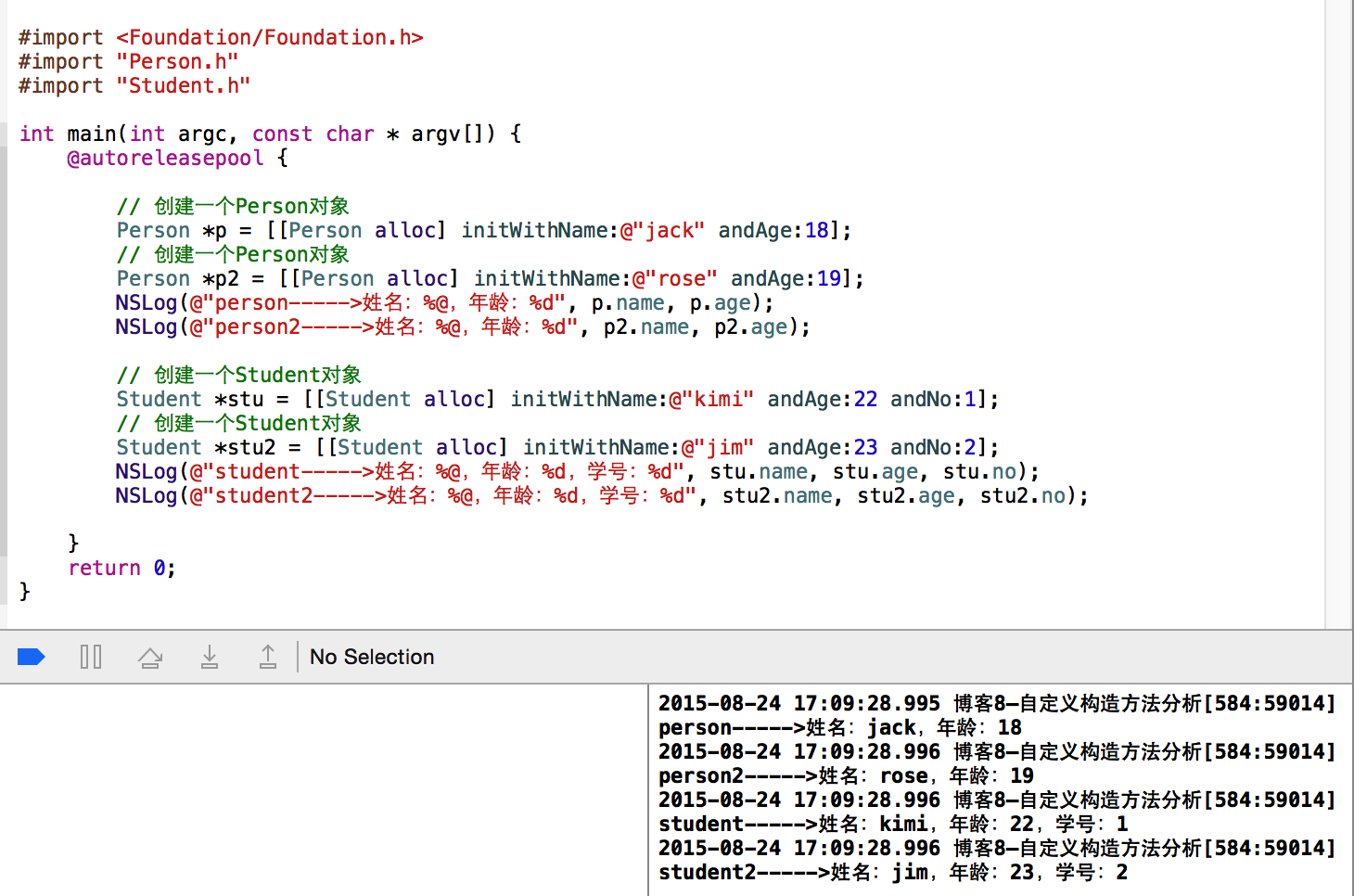This screenshot has width=1354, height=896.
Task: Click console output line with jack, 18
Action: tap(840, 727)
